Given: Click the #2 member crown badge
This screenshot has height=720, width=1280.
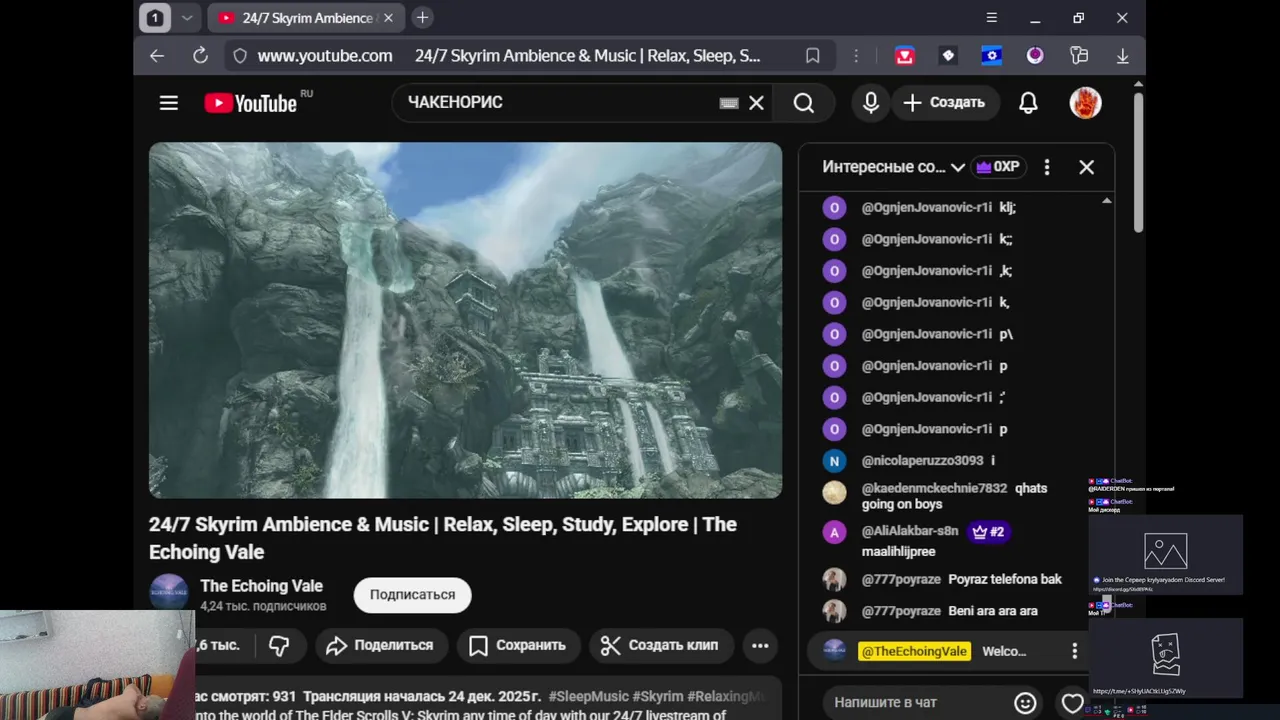Looking at the screenshot, I should click(x=988, y=532).
